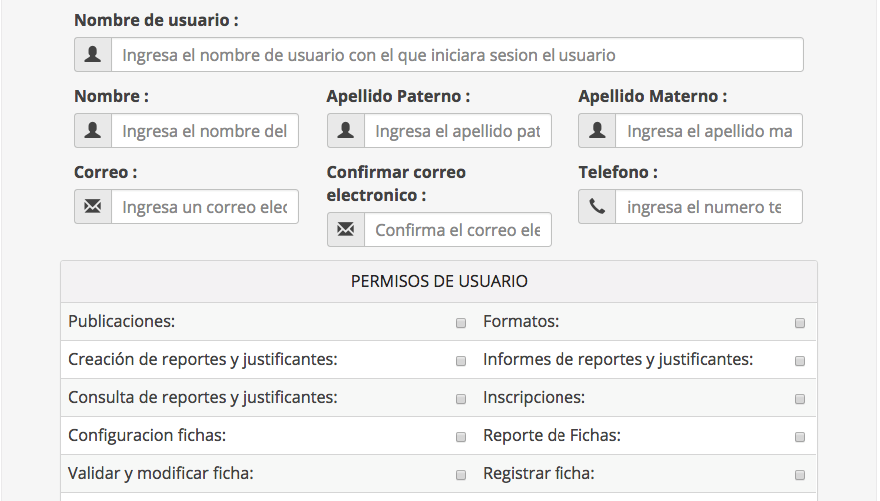Click into the Apellido Paterno input
This screenshot has width=880, height=501.
tap(457, 131)
